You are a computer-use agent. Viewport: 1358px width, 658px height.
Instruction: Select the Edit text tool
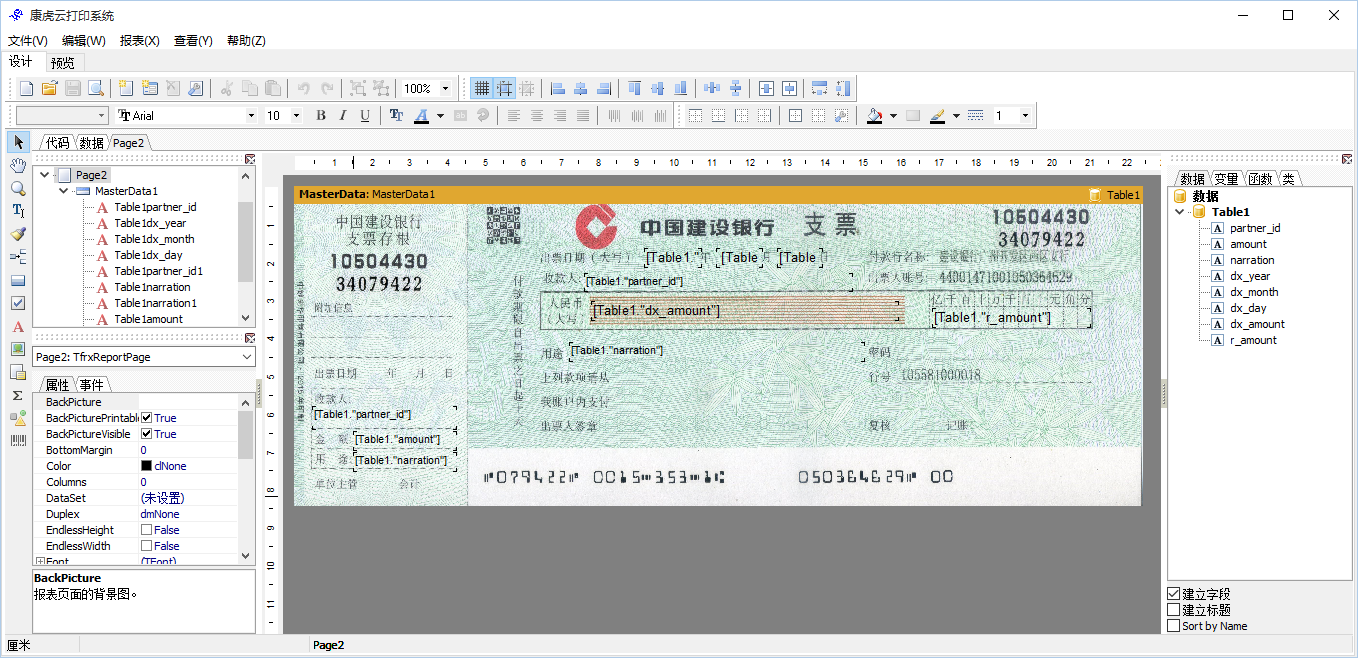[18, 211]
